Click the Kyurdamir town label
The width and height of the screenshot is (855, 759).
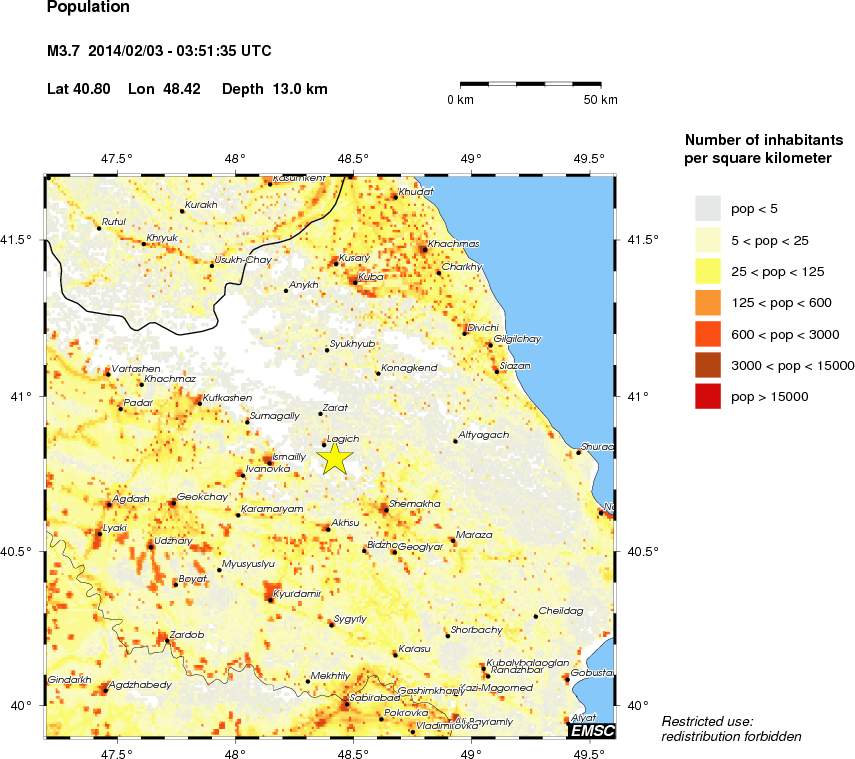297,594
